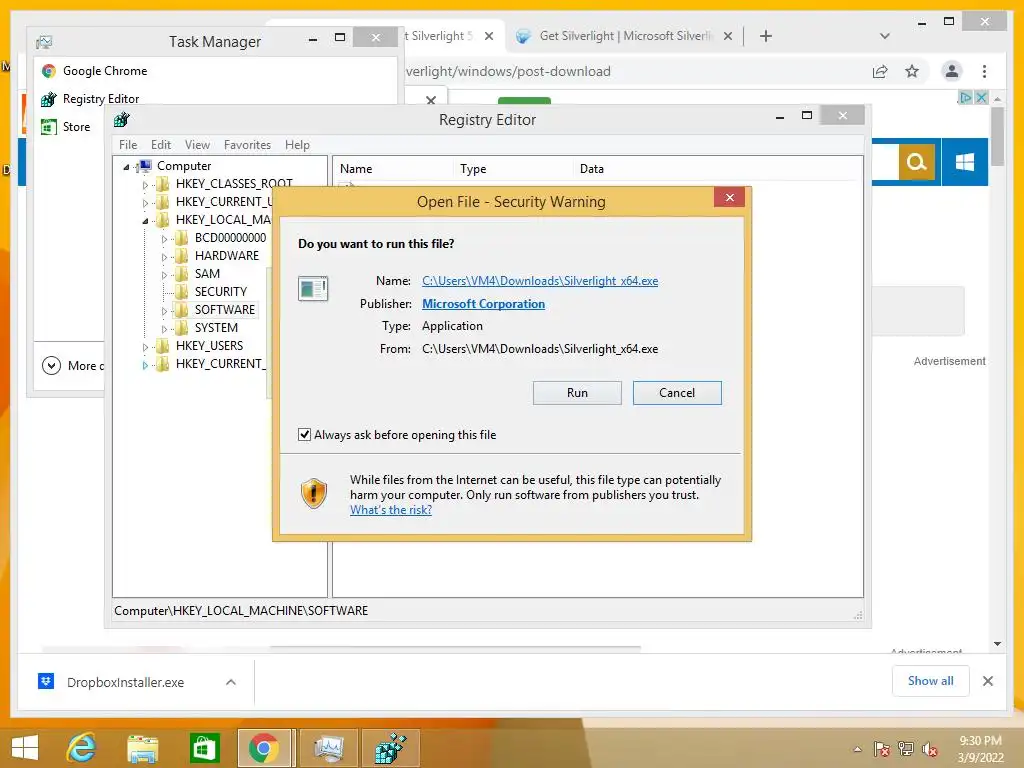This screenshot has height=768, width=1024.
Task: Click the share page icon in Chrome
Action: click(x=880, y=71)
